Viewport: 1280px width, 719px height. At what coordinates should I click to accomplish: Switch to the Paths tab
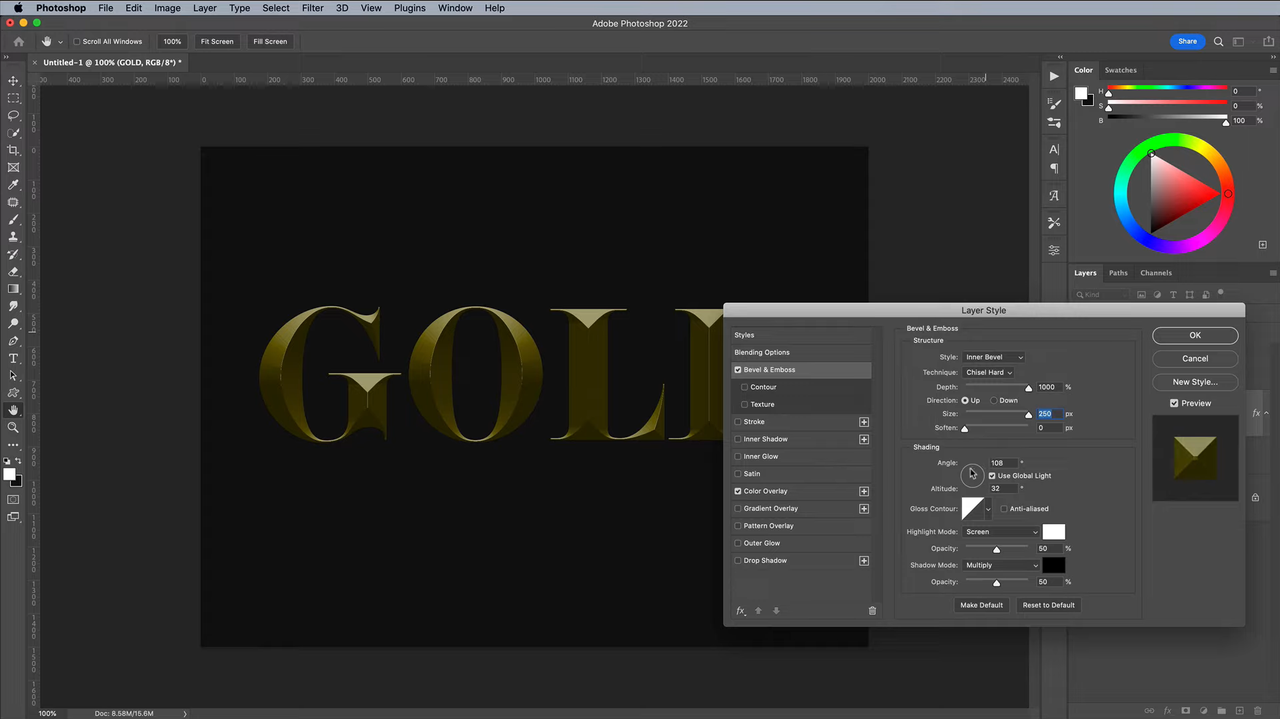[1118, 273]
